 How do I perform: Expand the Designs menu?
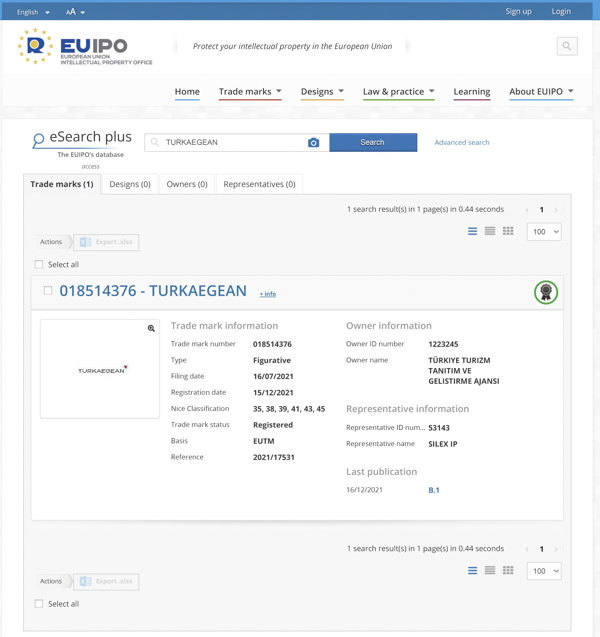322,92
